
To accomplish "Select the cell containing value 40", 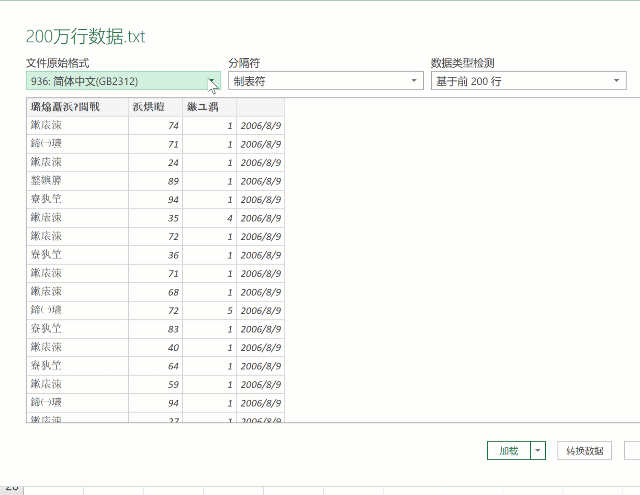I will 155,347.
